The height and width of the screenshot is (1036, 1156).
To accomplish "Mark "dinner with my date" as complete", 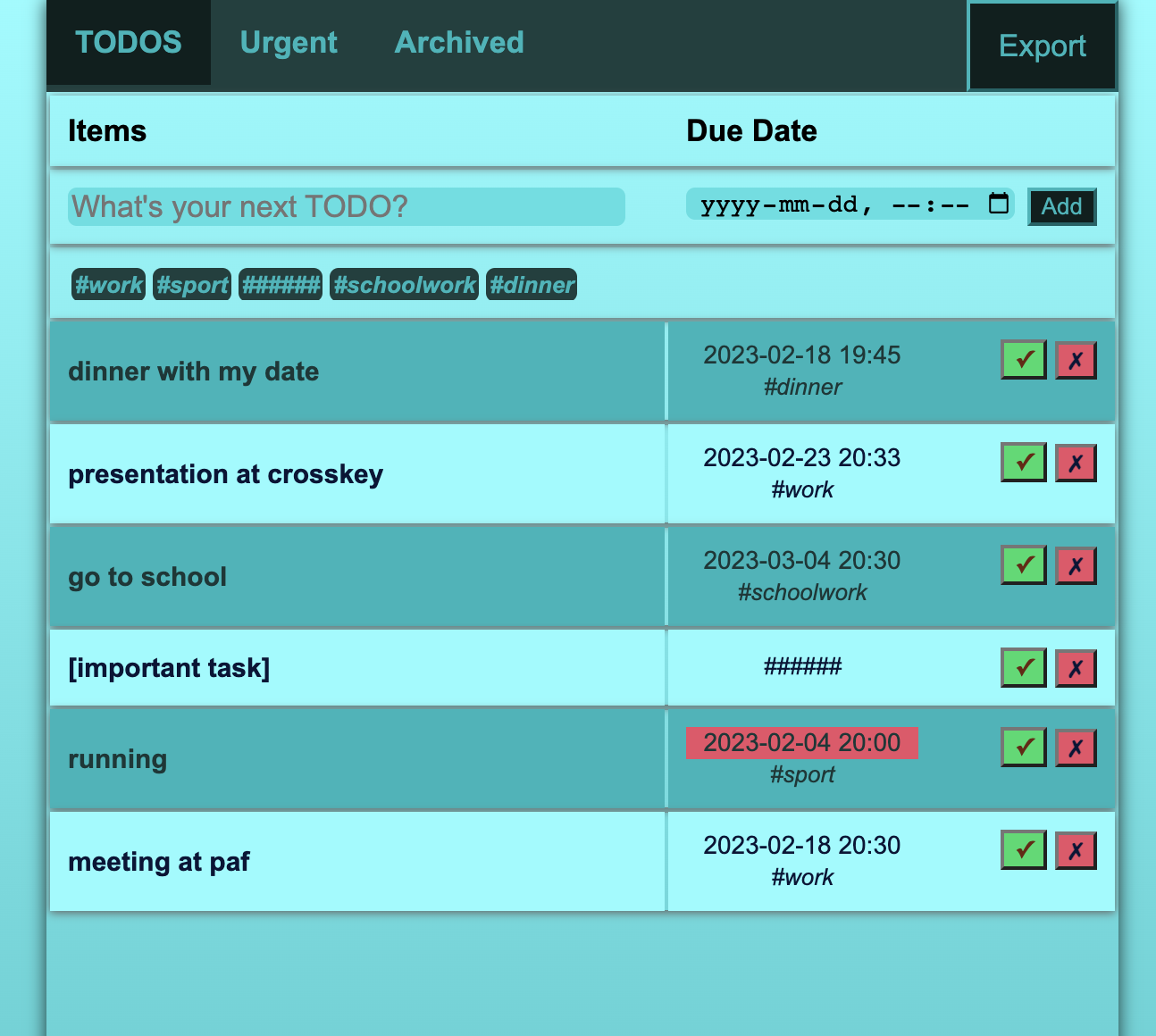I will (x=1023, y=359).
